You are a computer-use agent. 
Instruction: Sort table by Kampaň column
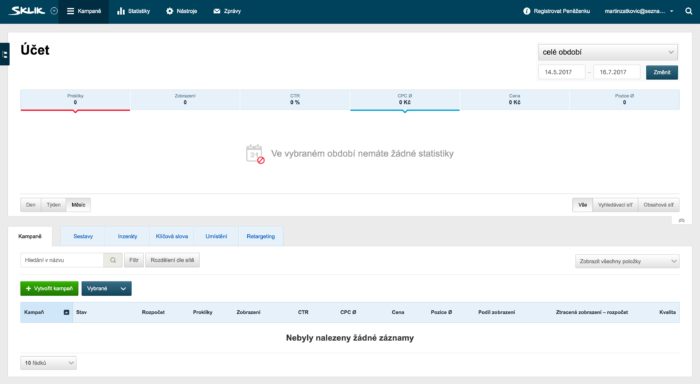[x=34, y=312]
